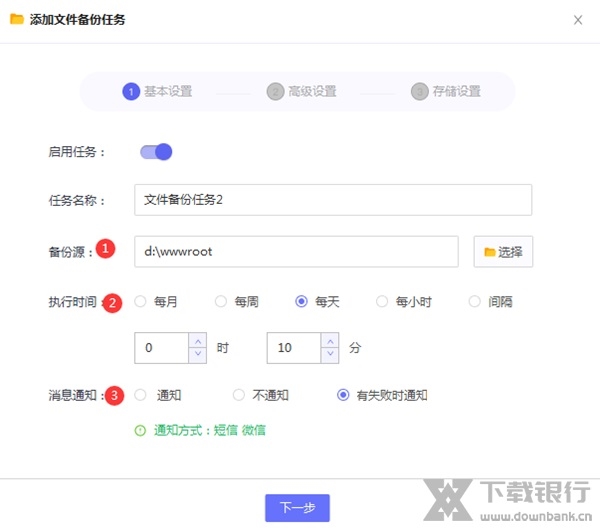Choose the 不通知 radio option
Image resolution: width=600 pixels, height=530 pixels.
[239, 395]
